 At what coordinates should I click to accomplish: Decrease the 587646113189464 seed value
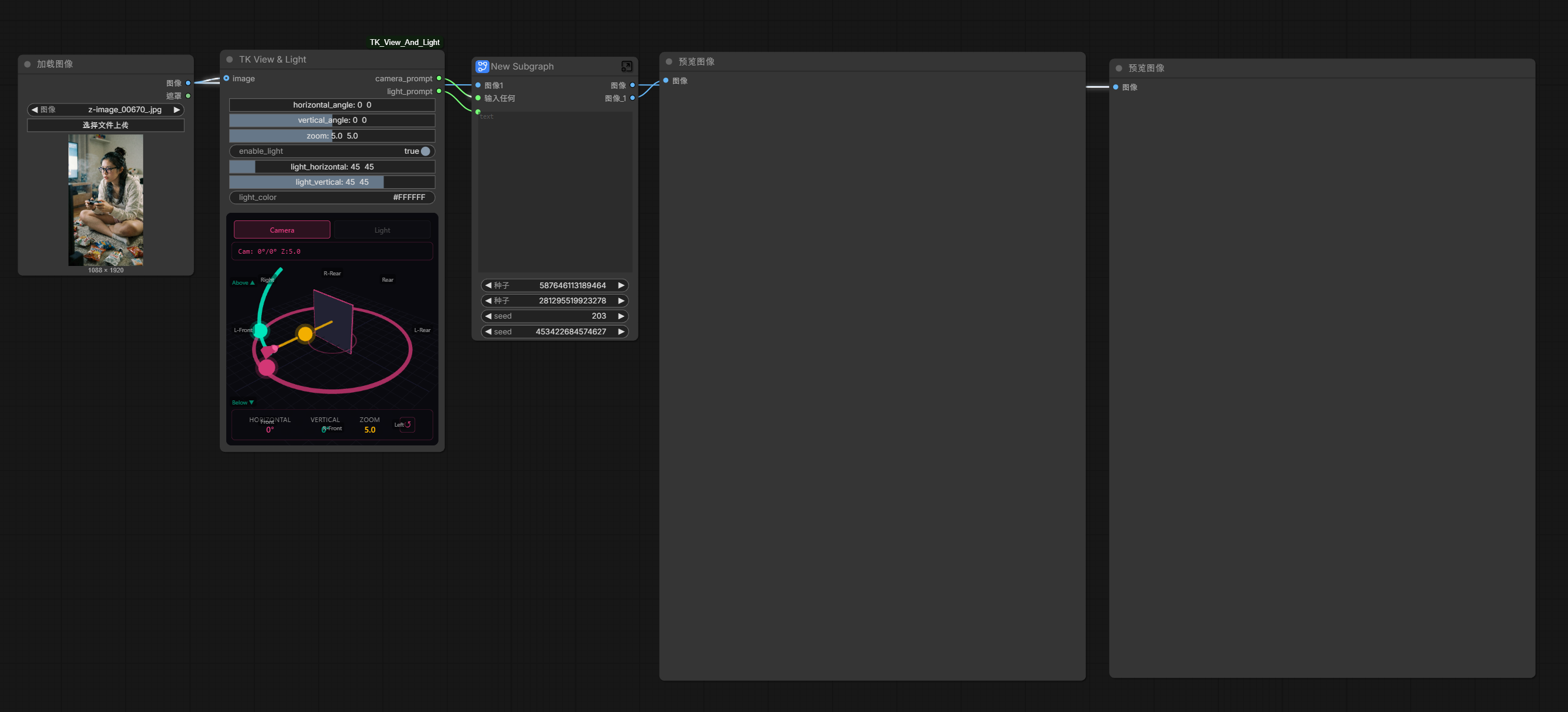click(488, 285)
